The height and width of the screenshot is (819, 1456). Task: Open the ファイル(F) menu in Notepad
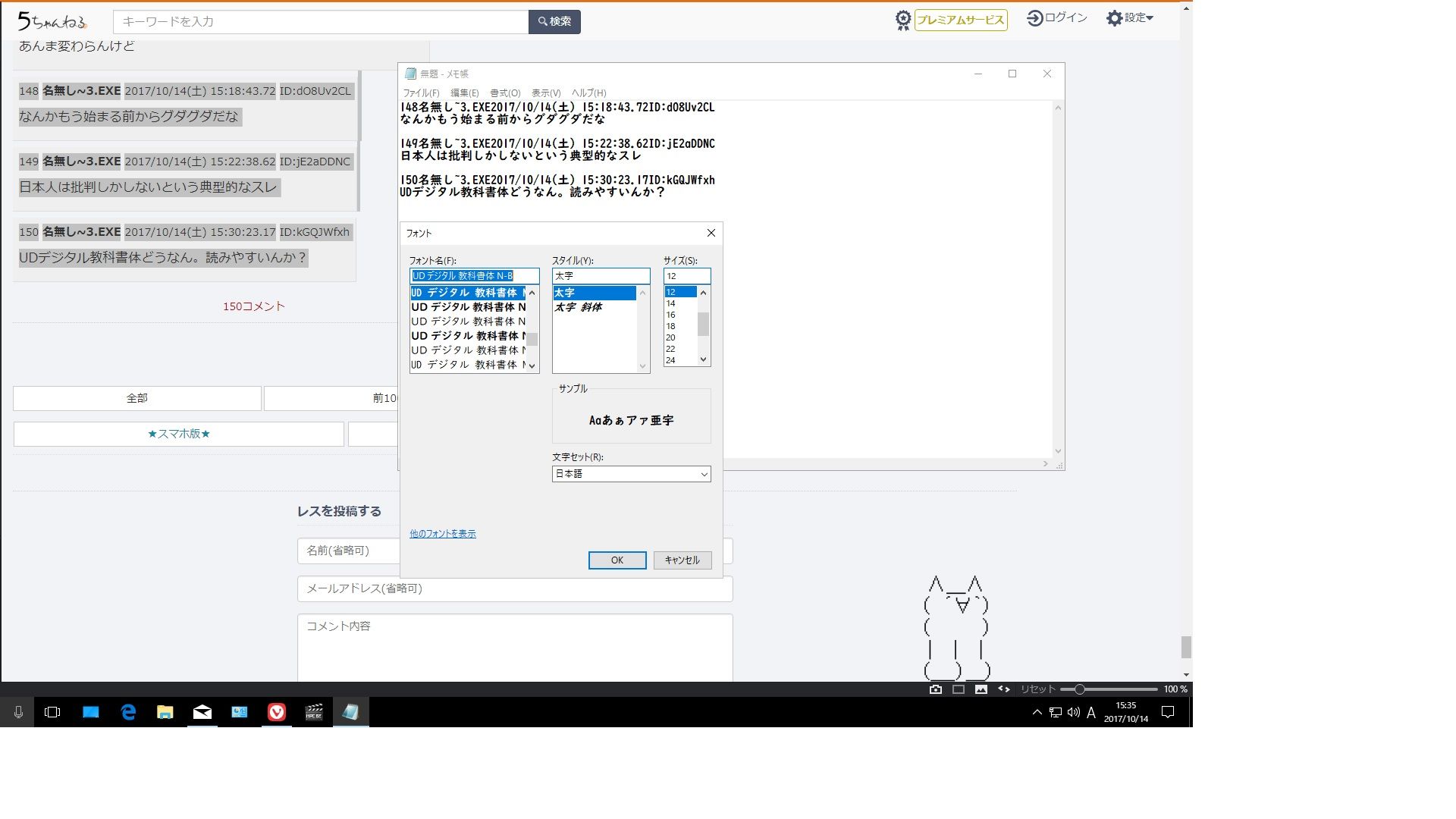point(421,93)
